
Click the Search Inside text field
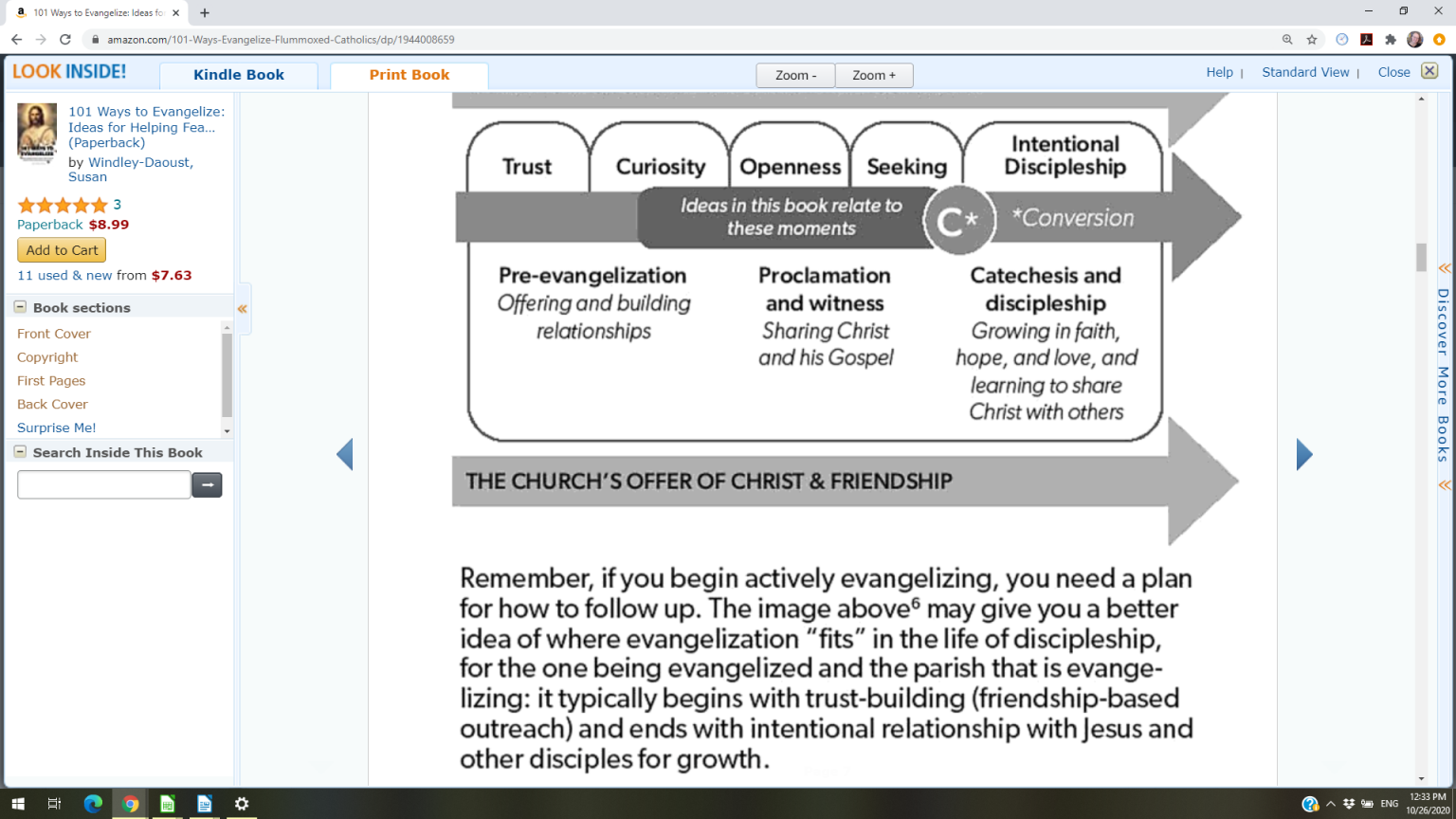tap(104, 485)
